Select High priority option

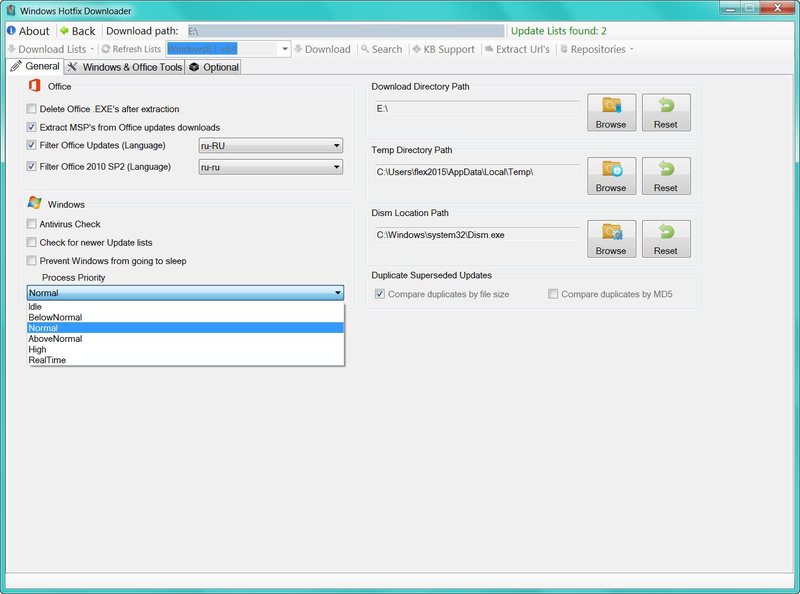[186, 350]
